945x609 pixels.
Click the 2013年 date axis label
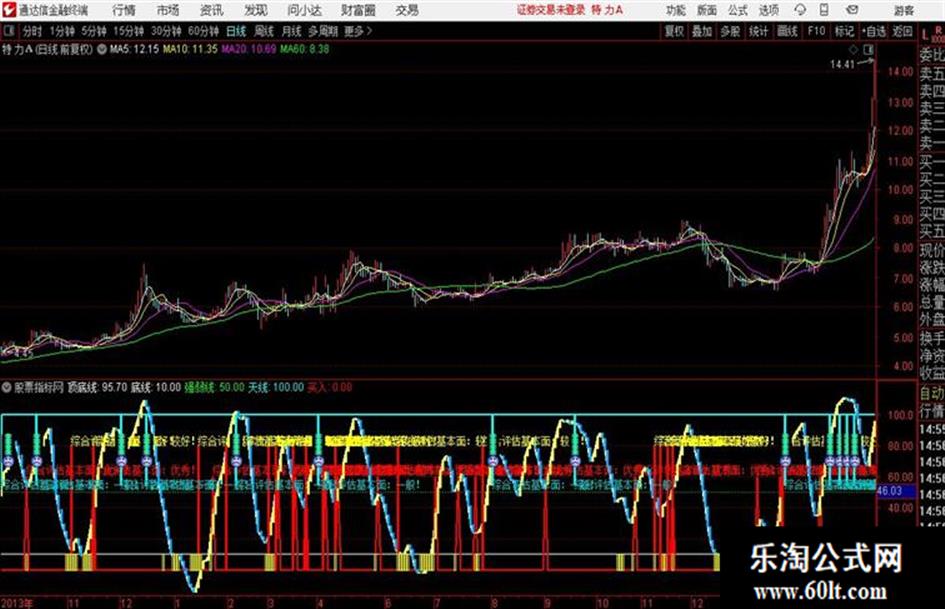[x=17, y=603]
